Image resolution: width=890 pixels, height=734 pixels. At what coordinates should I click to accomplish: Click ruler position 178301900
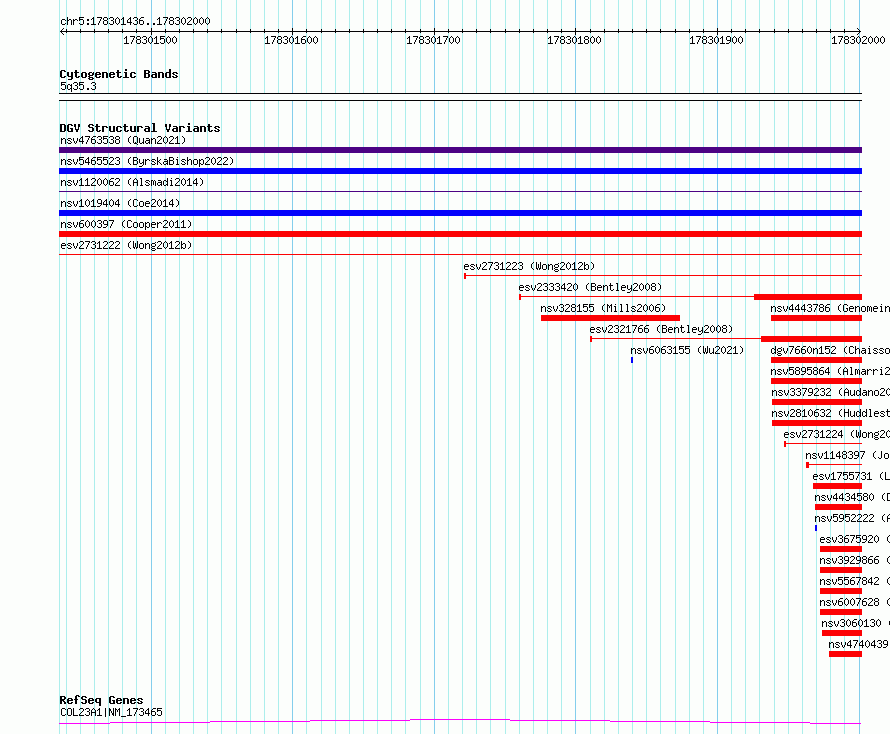[716, 40]
